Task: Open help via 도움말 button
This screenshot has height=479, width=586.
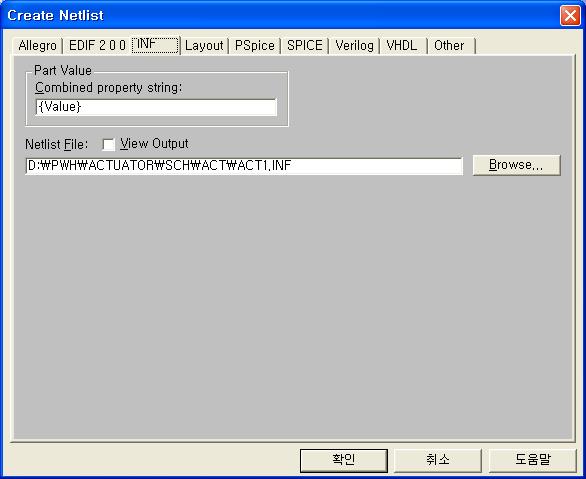Action: [x=532, y=460]
